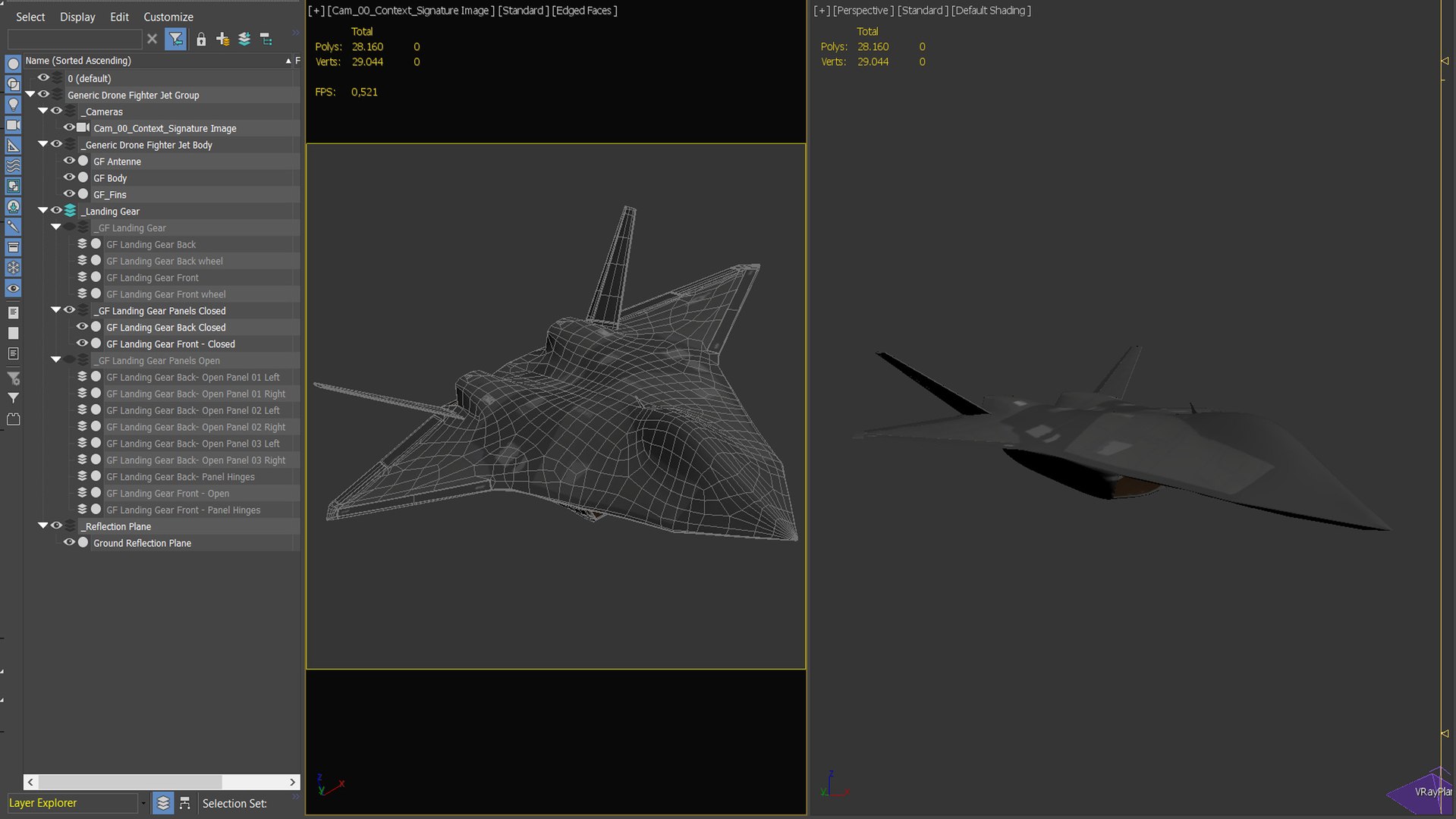
Task: Toggle Display Hidden Objects eye icon
Action: pyautogui.click(x=13, y=288)
